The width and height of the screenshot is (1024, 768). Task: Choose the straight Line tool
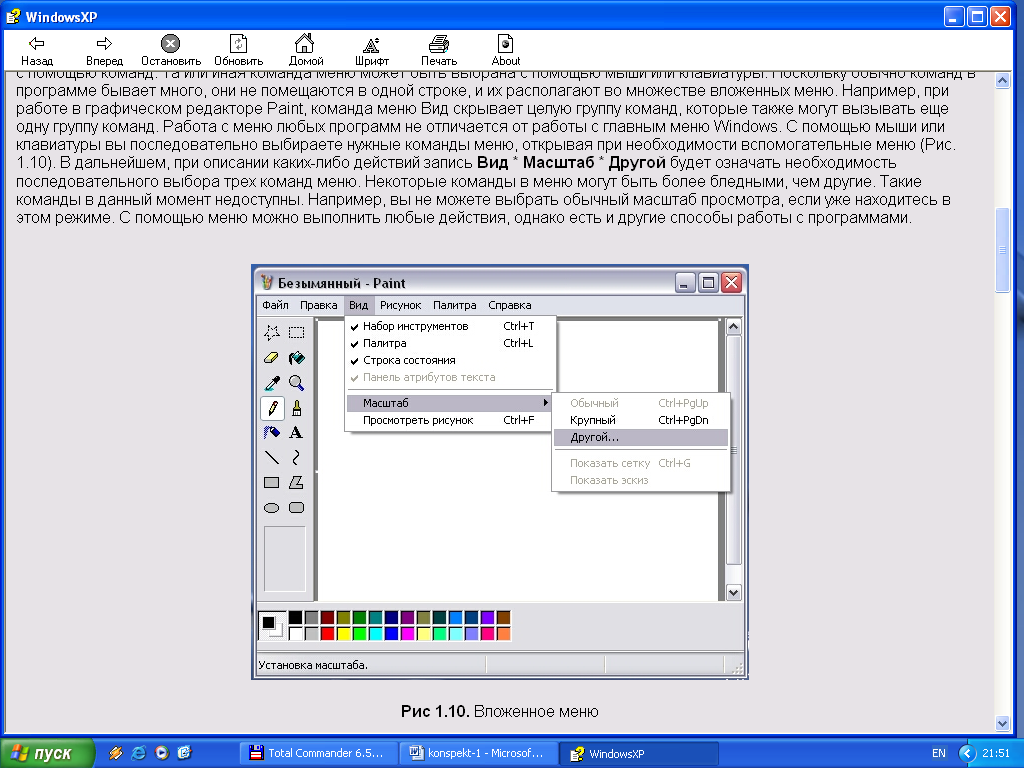272,457
